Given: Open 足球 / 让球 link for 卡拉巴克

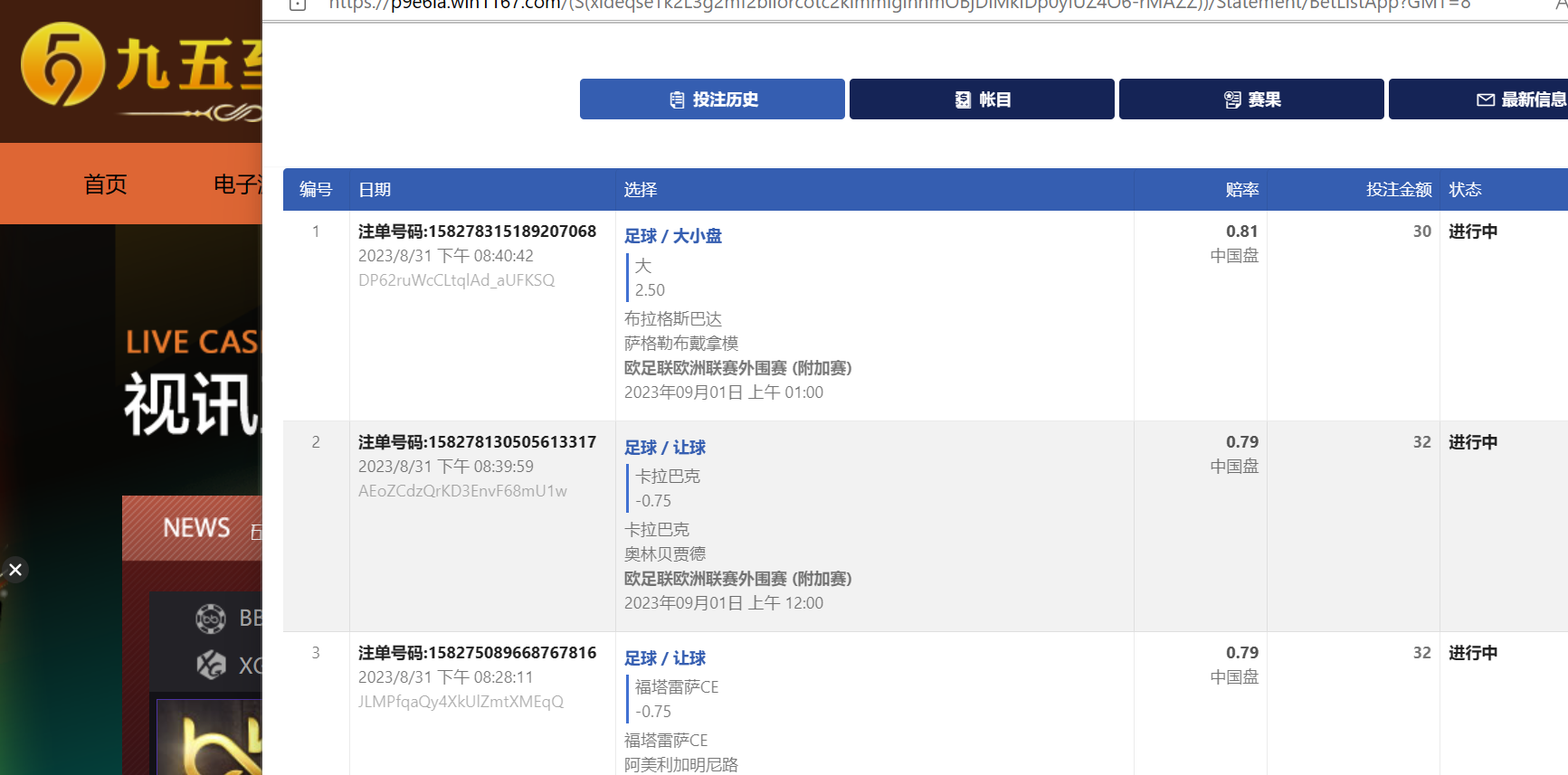Looking at the screenshot, I should 665,448.
